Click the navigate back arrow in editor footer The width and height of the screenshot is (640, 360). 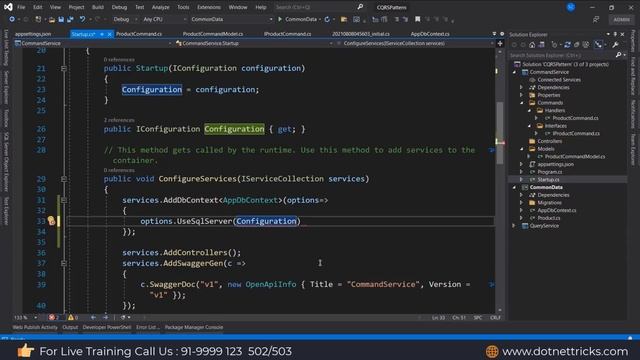(x=93, y=317)
